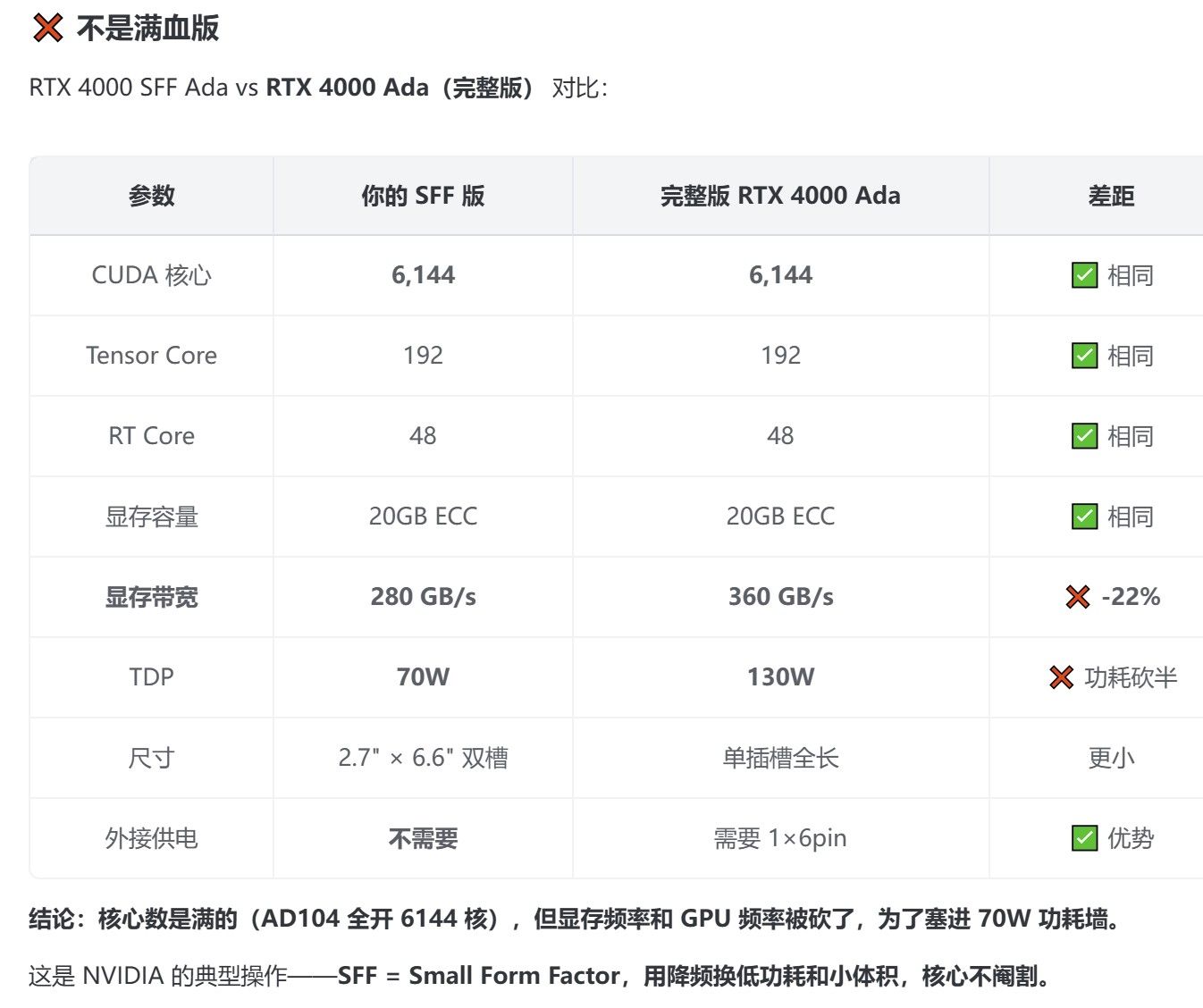The image size is (1203, 1008).
Task: Click the 130W TDP value
Action: click(780, 677)
